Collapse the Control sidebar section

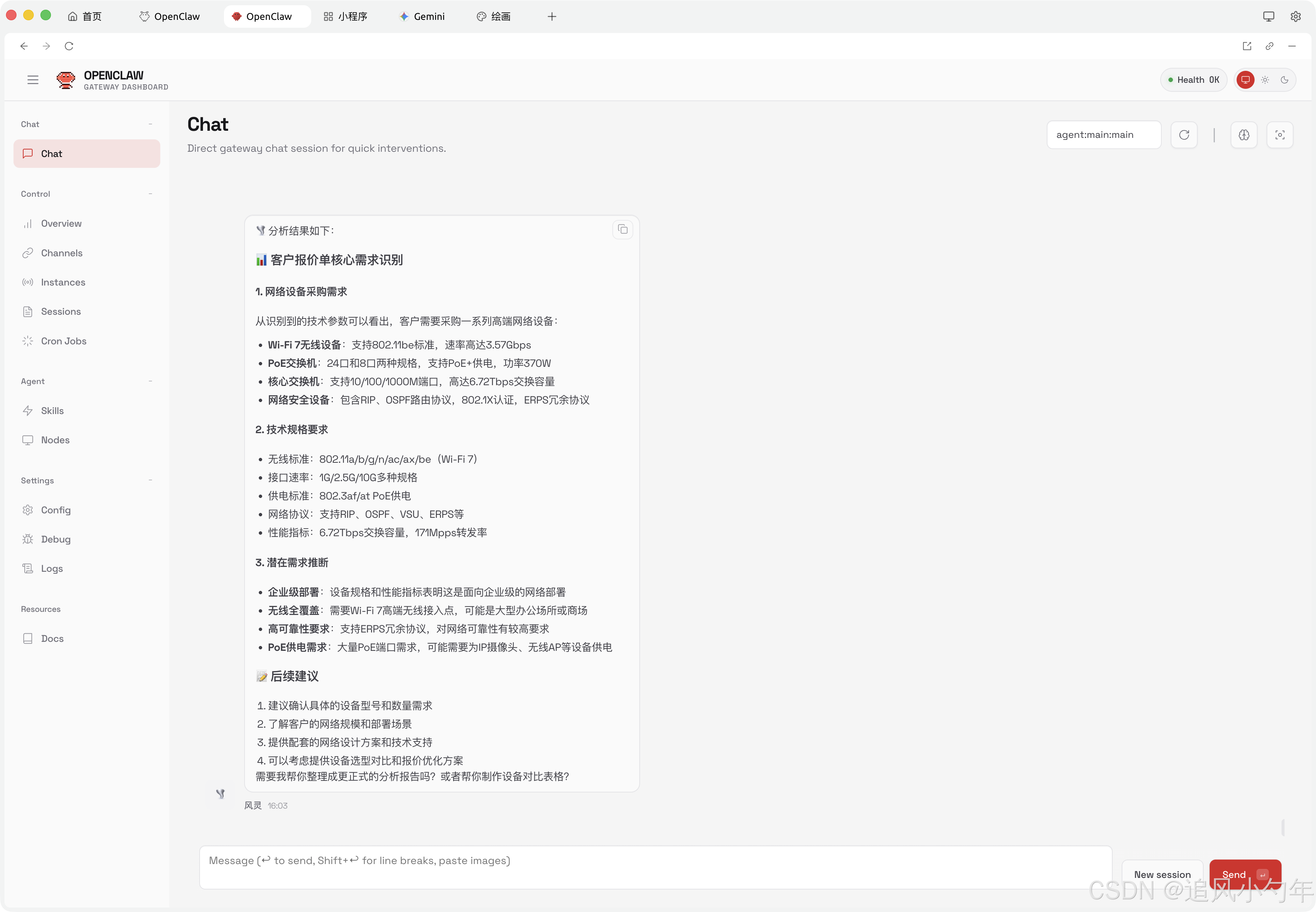(x=150, y=194)
